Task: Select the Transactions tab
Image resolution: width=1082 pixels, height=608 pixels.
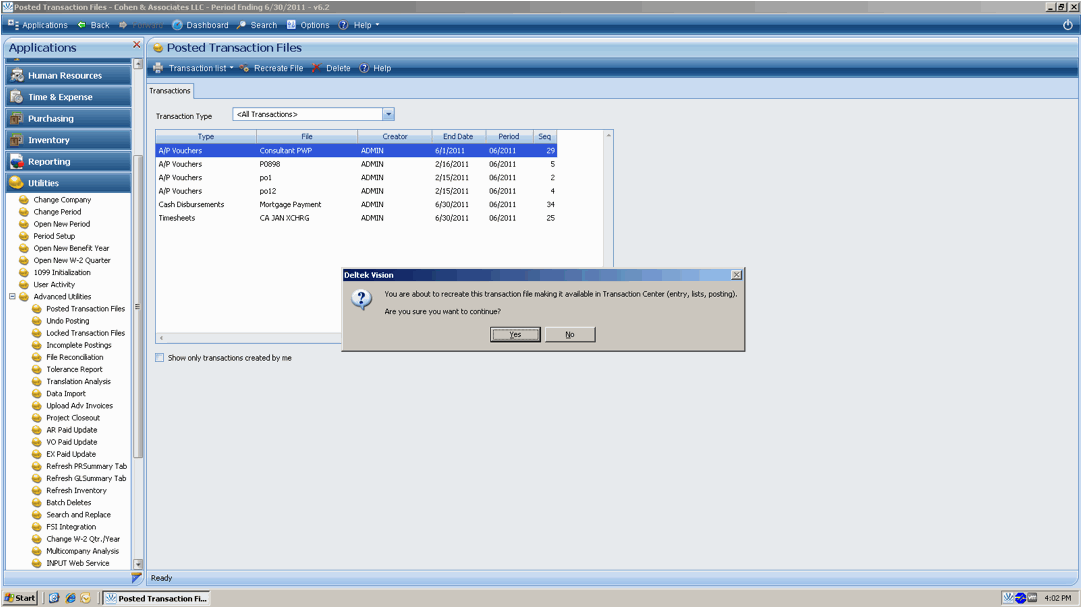Action: [170, 91]
